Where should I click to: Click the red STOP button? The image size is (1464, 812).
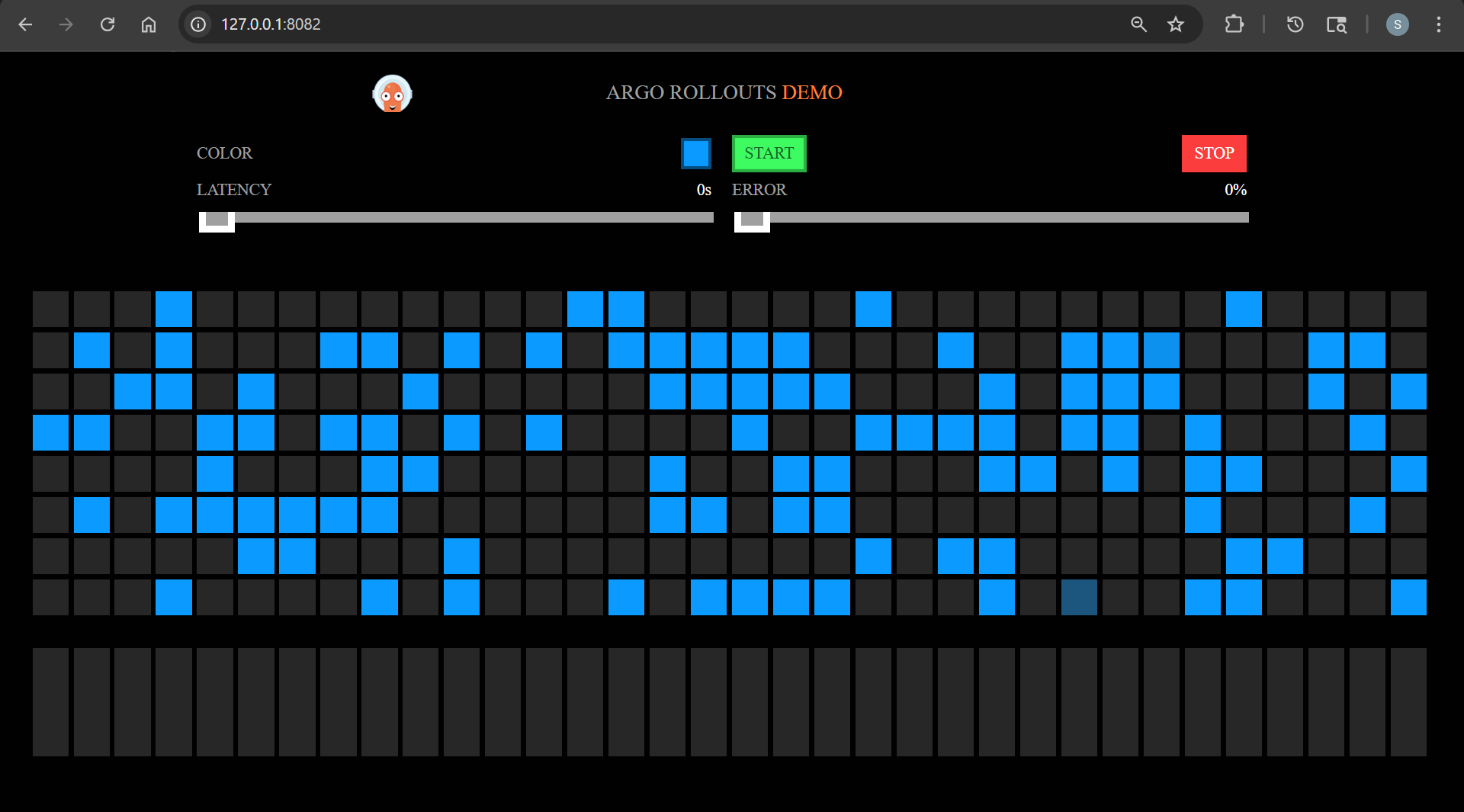[1214, 153]
